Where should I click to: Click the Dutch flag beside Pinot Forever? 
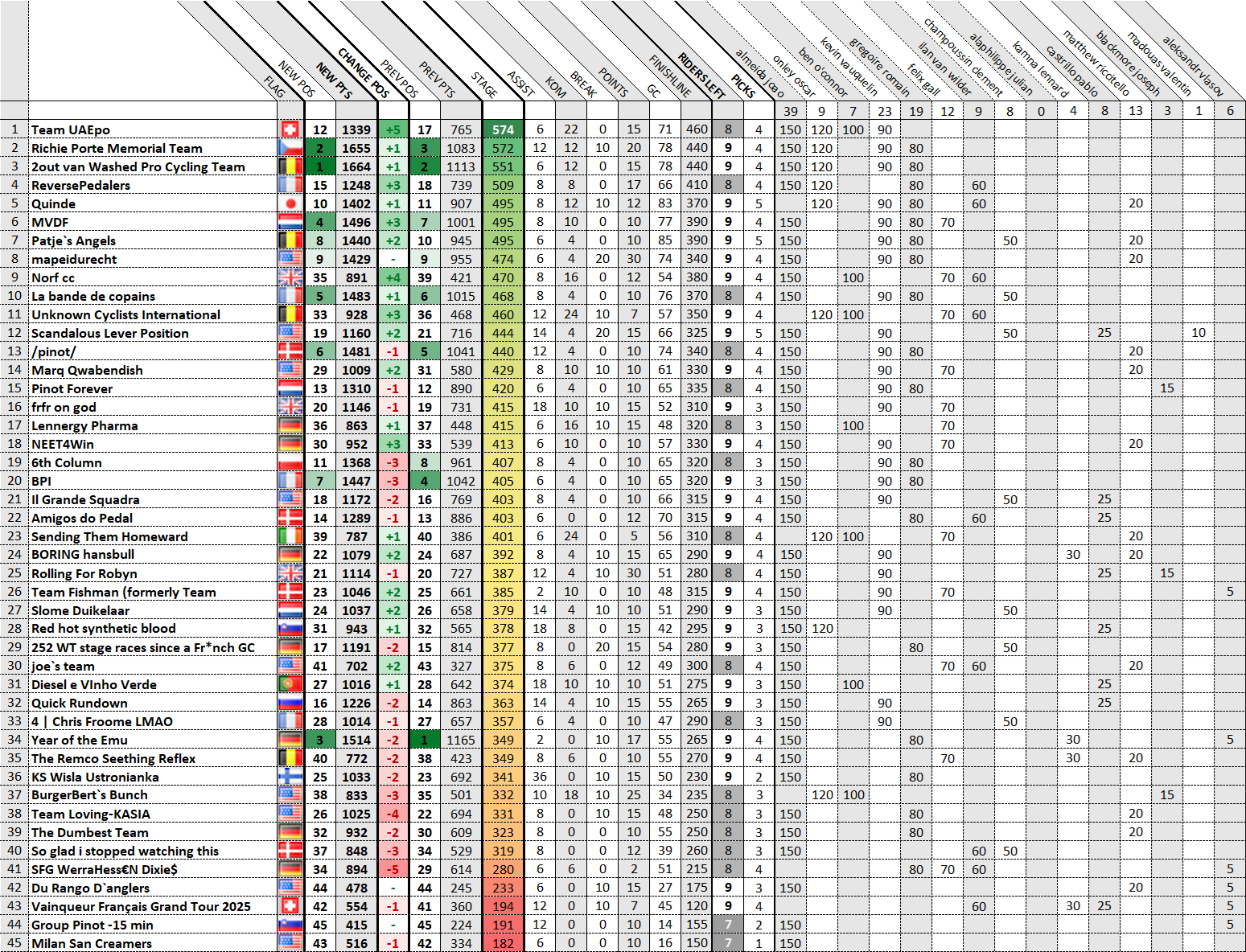(x=290, y=388)
